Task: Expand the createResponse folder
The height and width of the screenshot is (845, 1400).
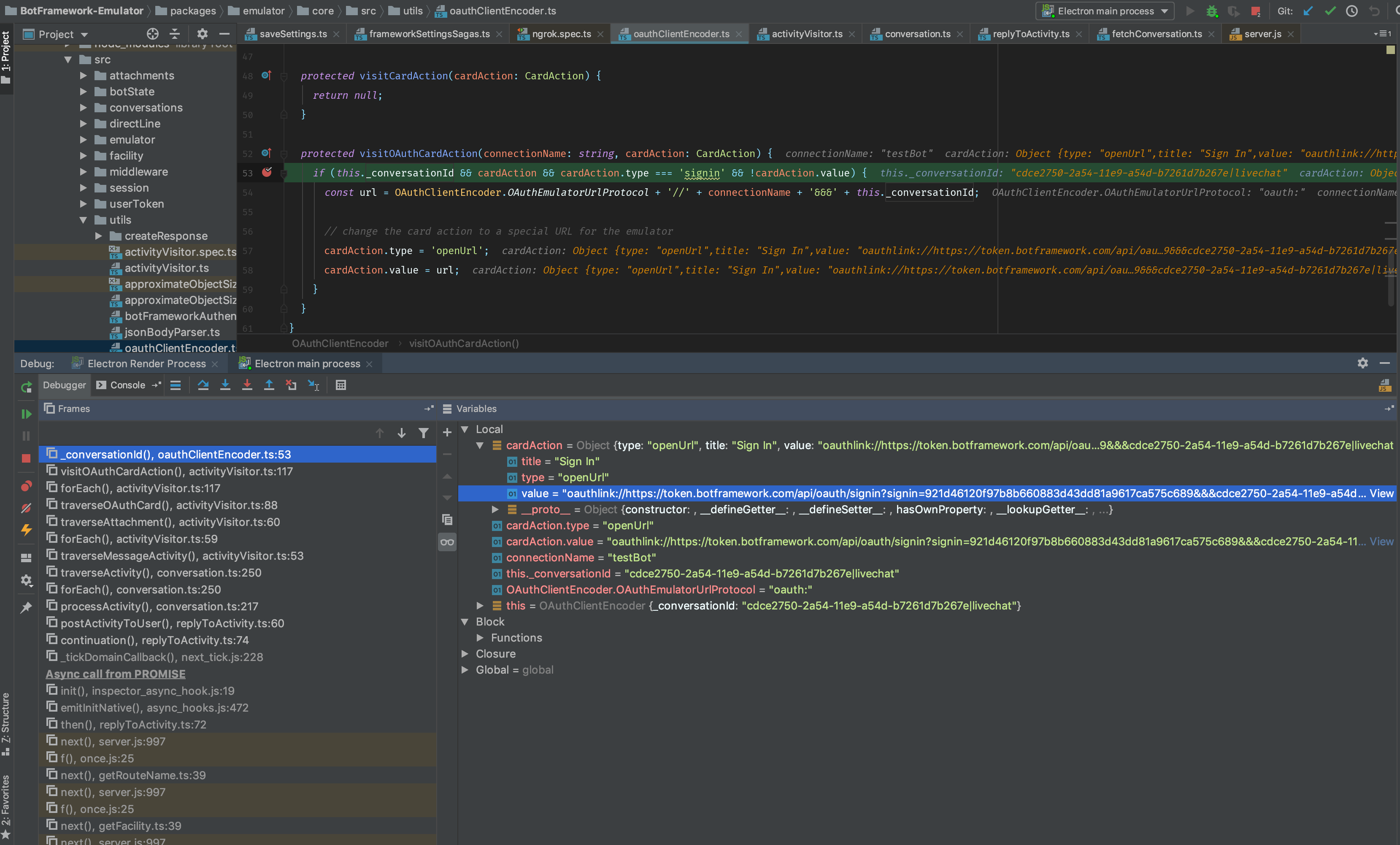Action: pos(99,236)
